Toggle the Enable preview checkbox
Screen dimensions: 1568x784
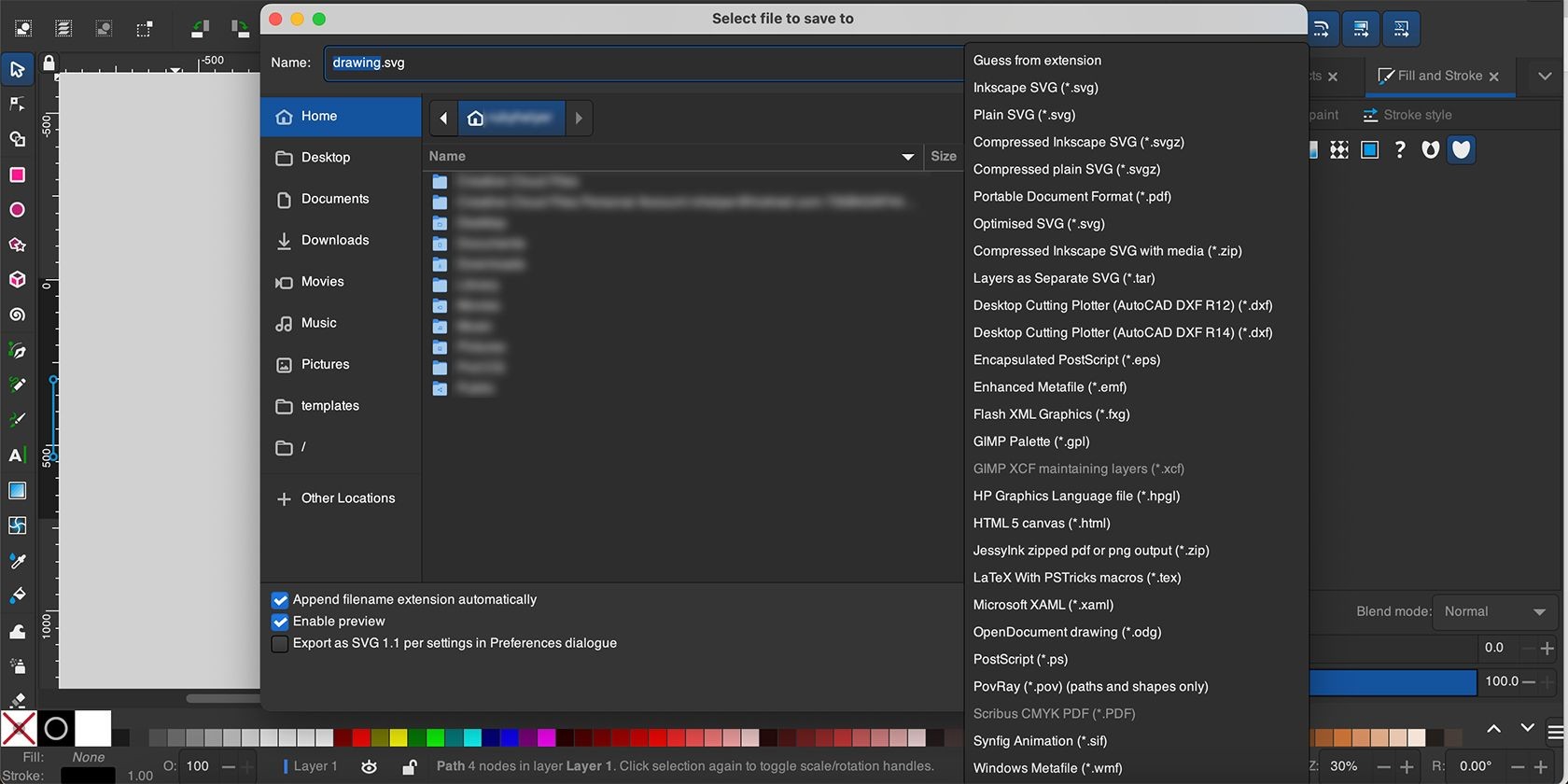(279, 622)
